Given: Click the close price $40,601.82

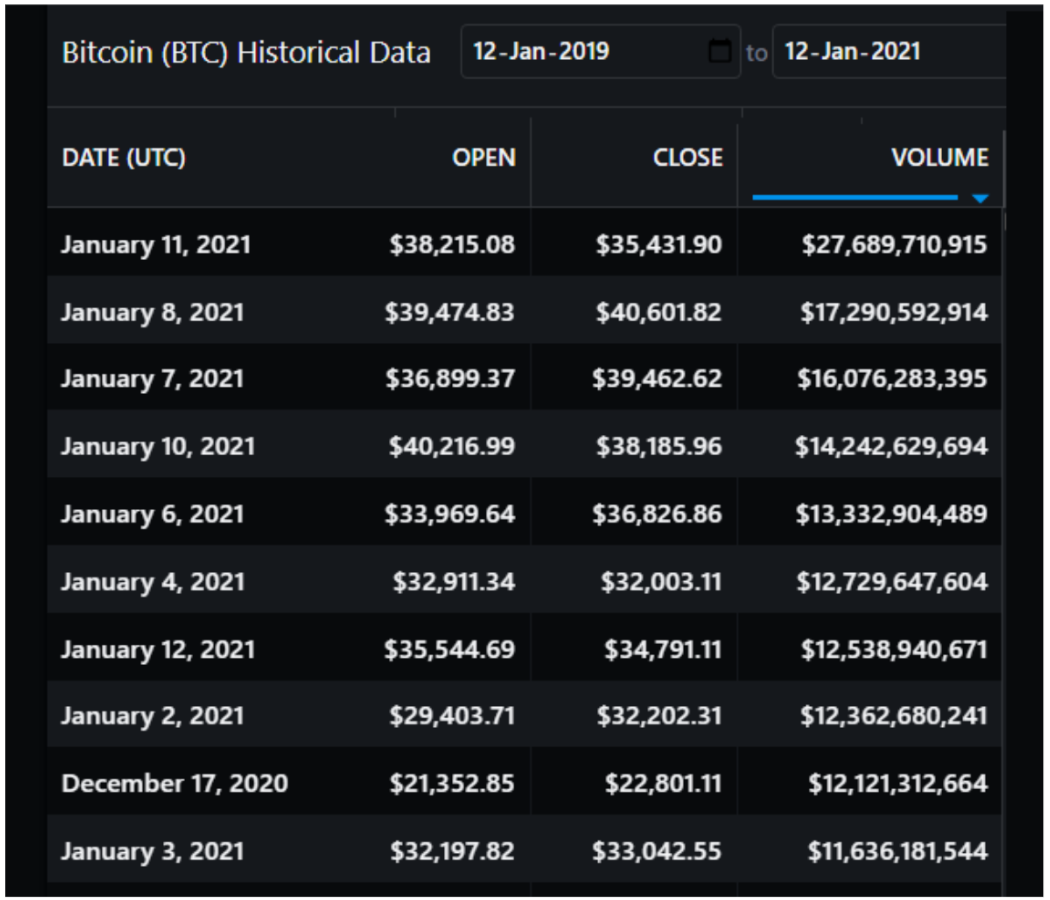Looking at the screenshot, I should pyautogui.click(x=660, y=312).
